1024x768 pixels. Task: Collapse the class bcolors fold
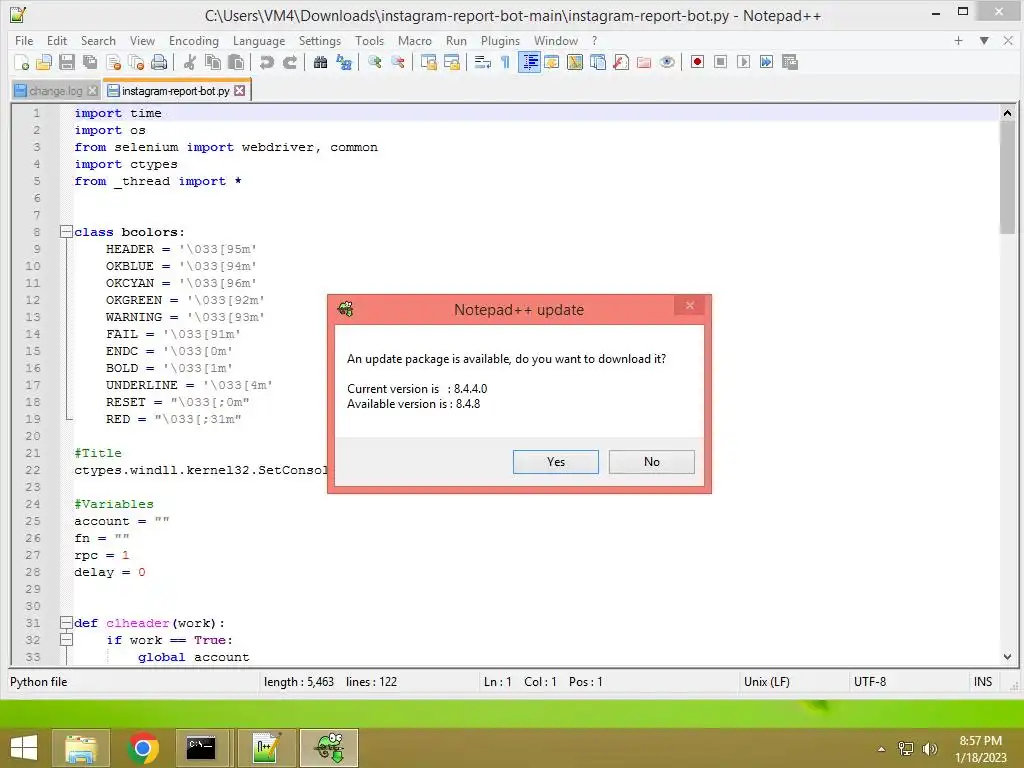pyautogui.click(x=66, y=231)
